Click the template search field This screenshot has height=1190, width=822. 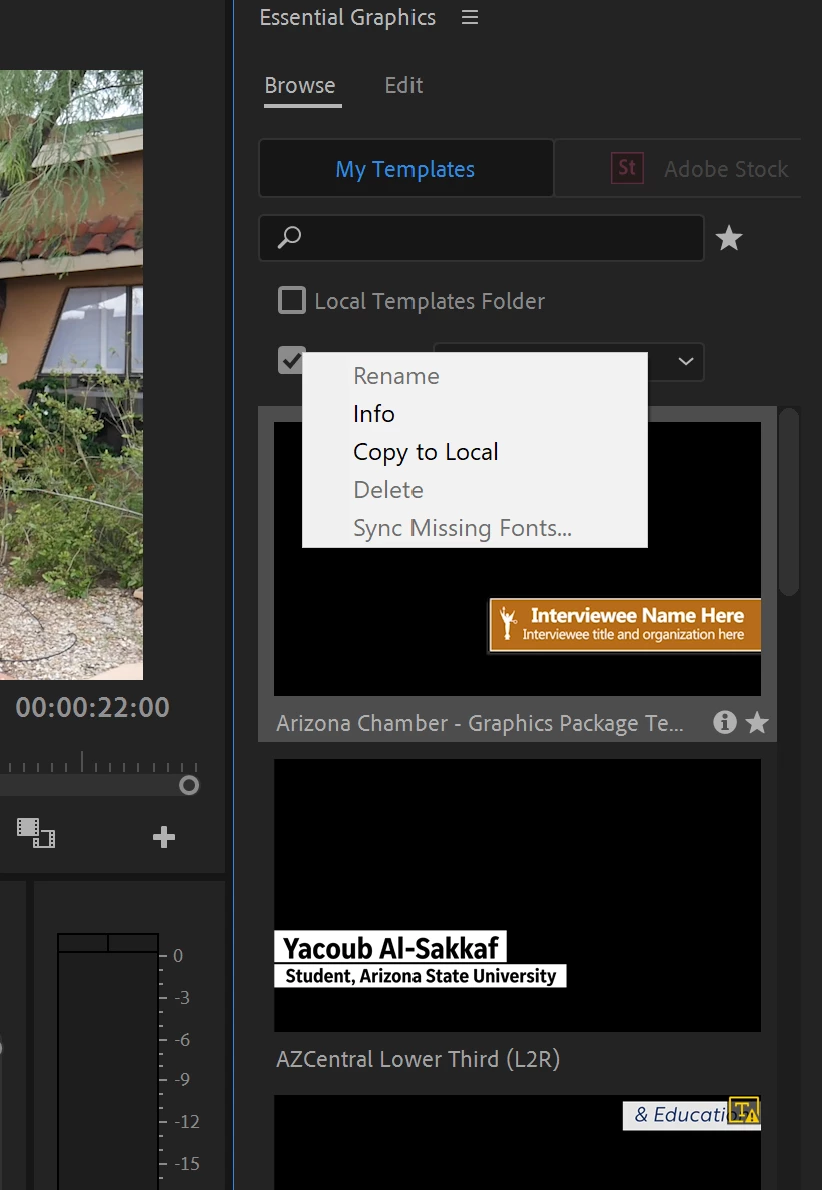point(481,238)
